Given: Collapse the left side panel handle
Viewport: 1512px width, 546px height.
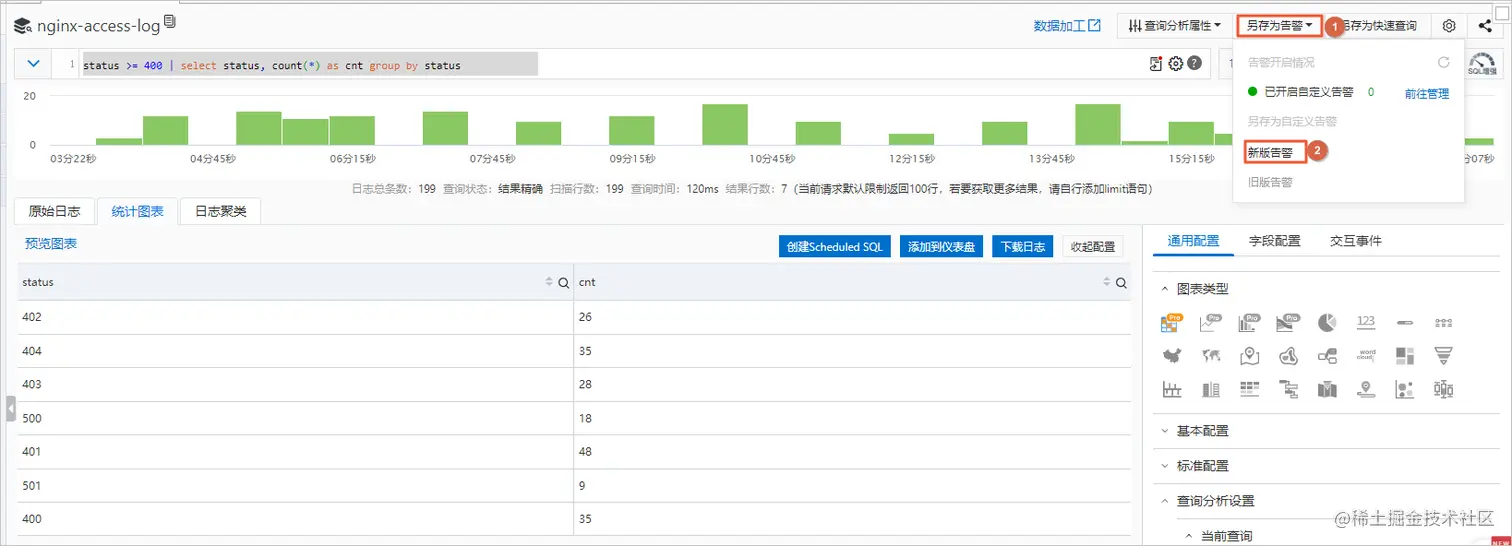Looking at the screenshot, I should (11, 409).
